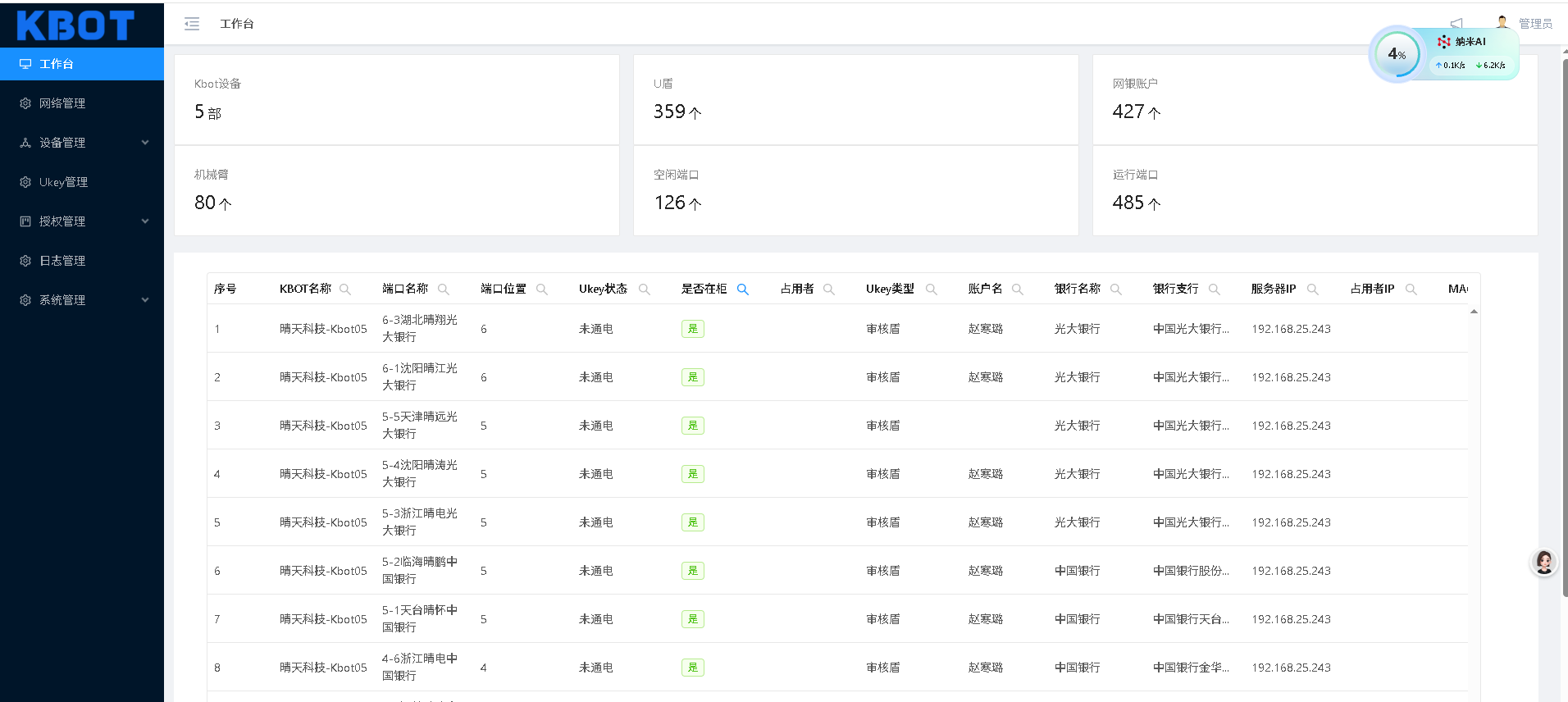
Task: Click the search icon next to 服务器IP
Action: pyautogui.click(x=1313, y=289)
